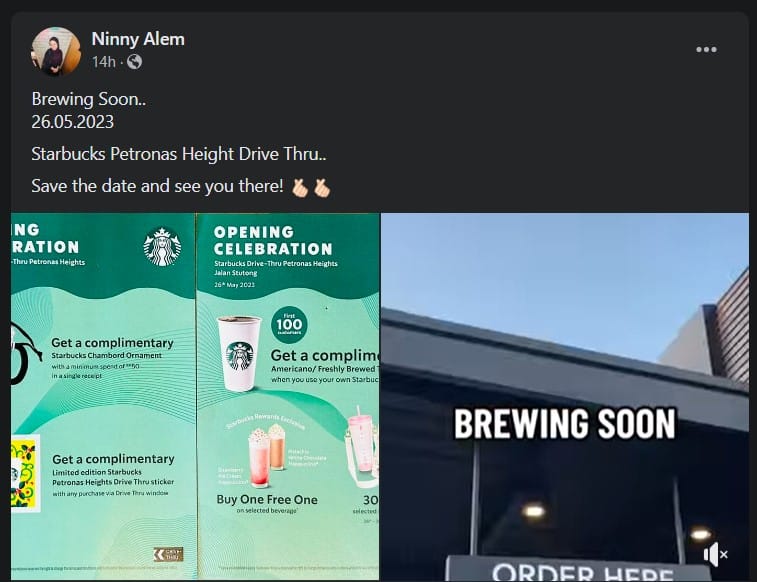Click the pink tumbler image
Screen dimensions: 757x582
point(362,445)
